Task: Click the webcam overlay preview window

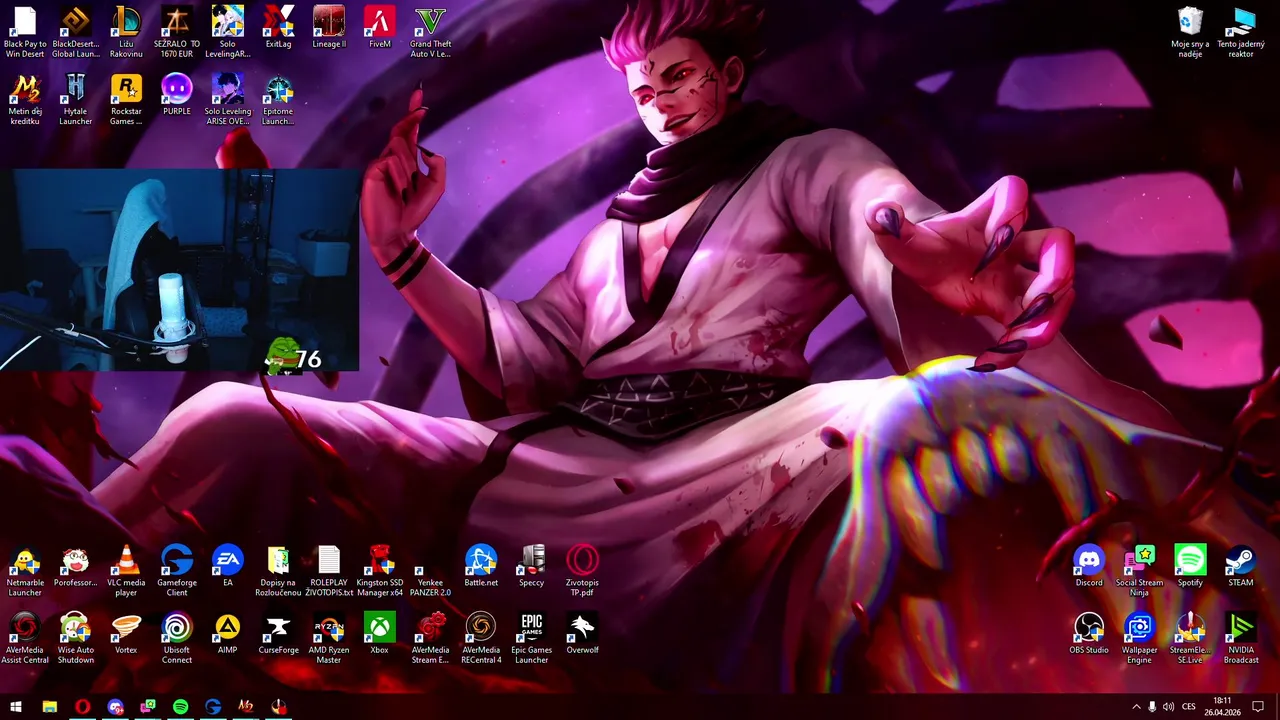Action: click(x=179, y=270)
